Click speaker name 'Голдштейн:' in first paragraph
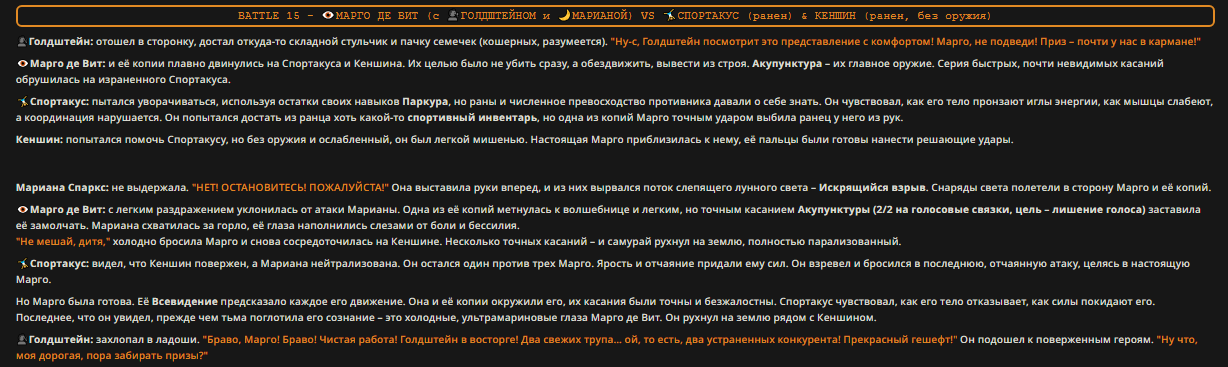 (60, 42)
